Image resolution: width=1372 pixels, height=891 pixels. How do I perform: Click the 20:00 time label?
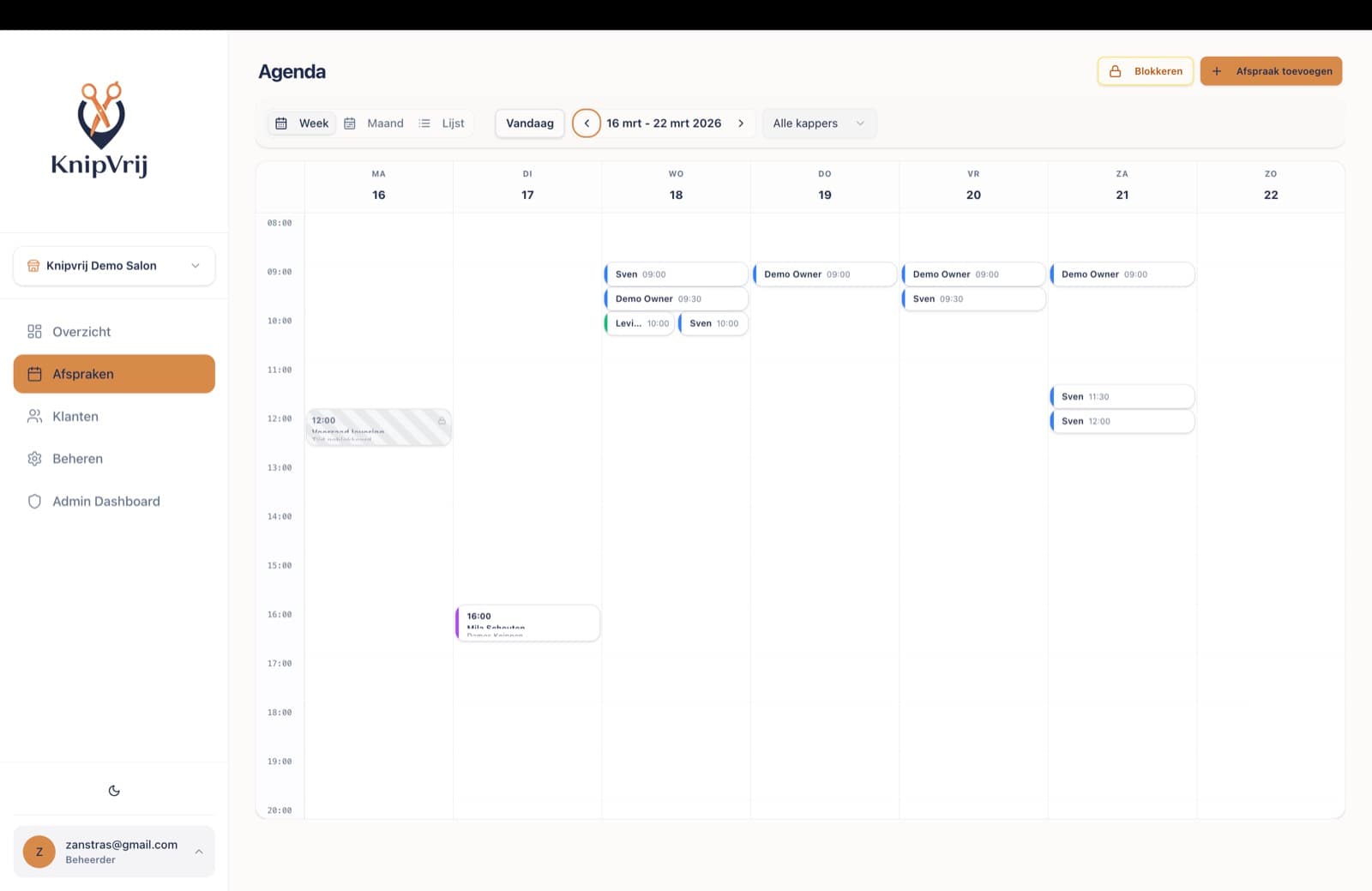pyautogui.click(x=280, y=810)
